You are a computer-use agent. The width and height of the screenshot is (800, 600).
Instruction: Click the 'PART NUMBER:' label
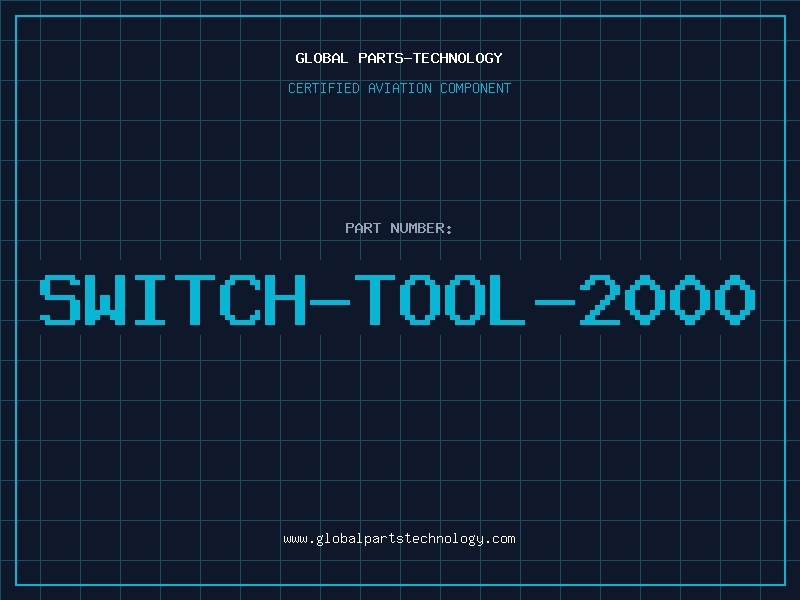pyautogui.click(x=399, y=228)
